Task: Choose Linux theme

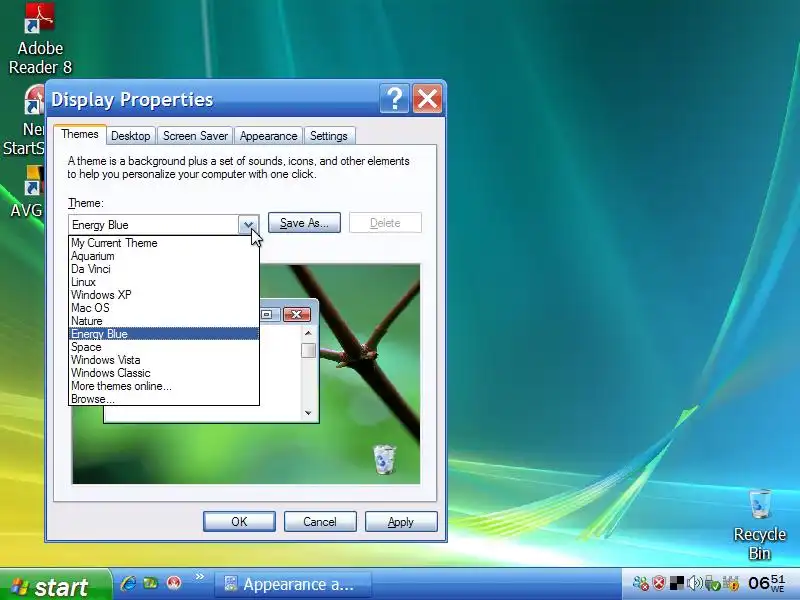Action: click(x=164, y=282)
